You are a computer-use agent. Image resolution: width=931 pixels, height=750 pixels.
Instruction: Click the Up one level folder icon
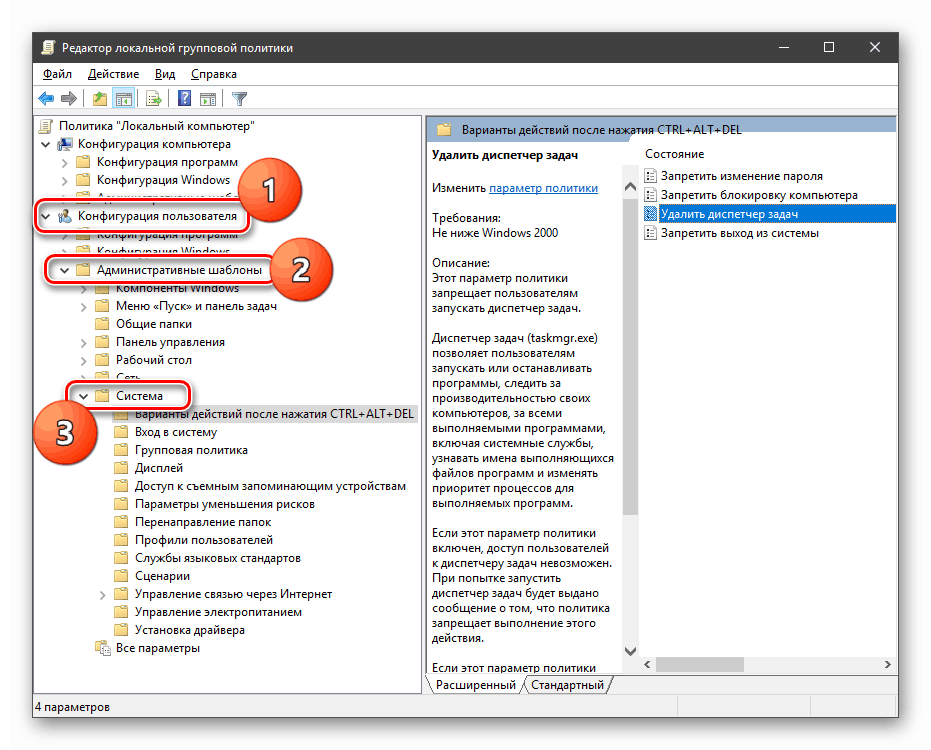[100, 99]
